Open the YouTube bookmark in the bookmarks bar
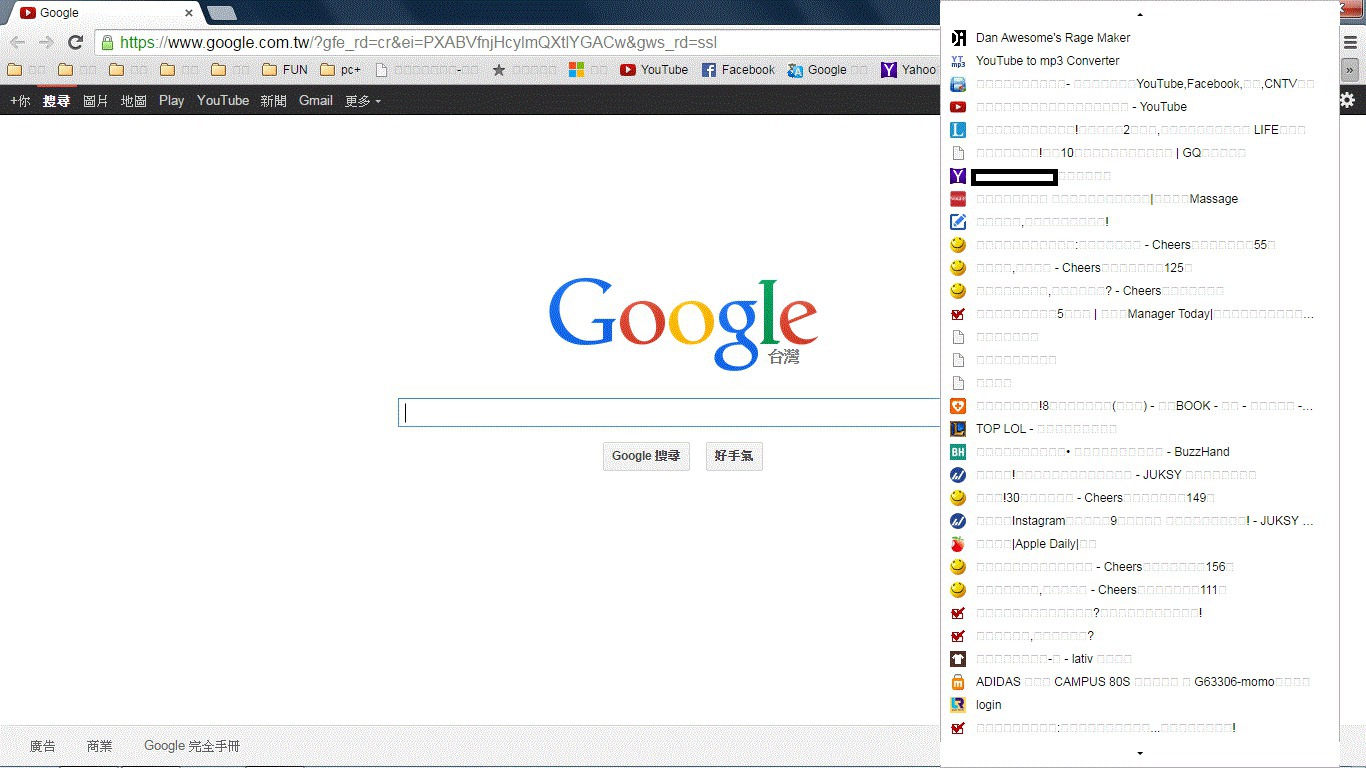Screen dimensions: 1366x768 click(x=654, y=70)
